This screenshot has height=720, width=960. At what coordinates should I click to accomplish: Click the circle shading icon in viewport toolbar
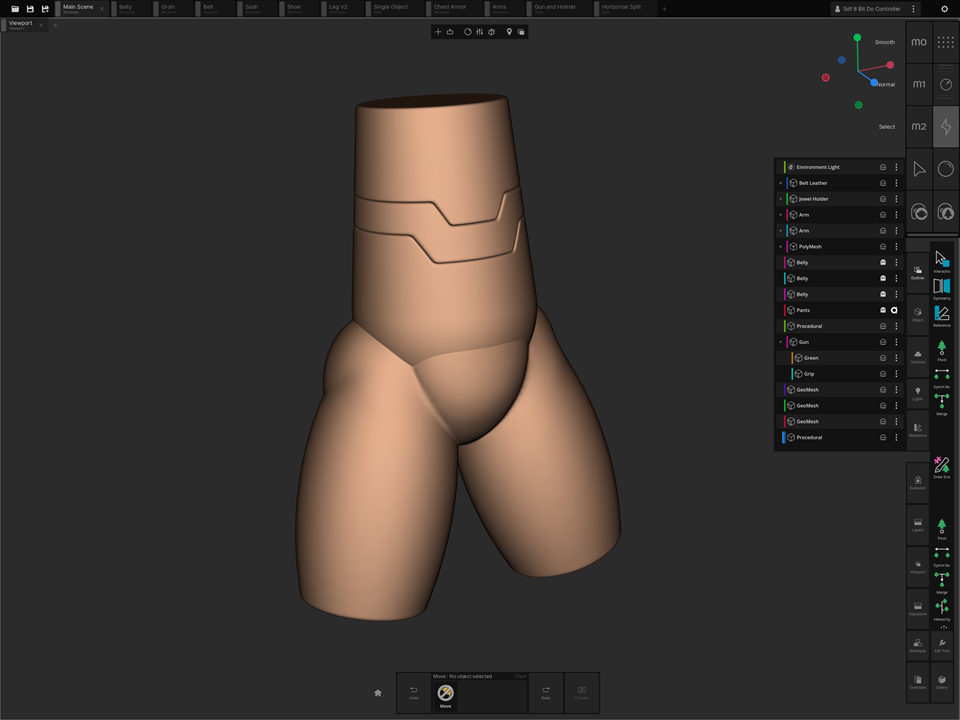pos(468,32)
